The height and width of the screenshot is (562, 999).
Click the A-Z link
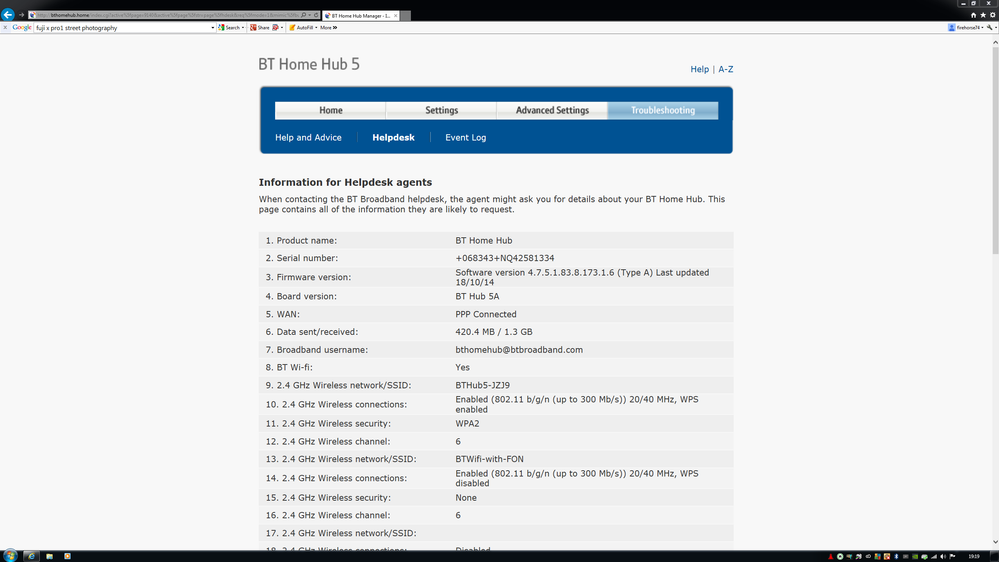[726, 69]
